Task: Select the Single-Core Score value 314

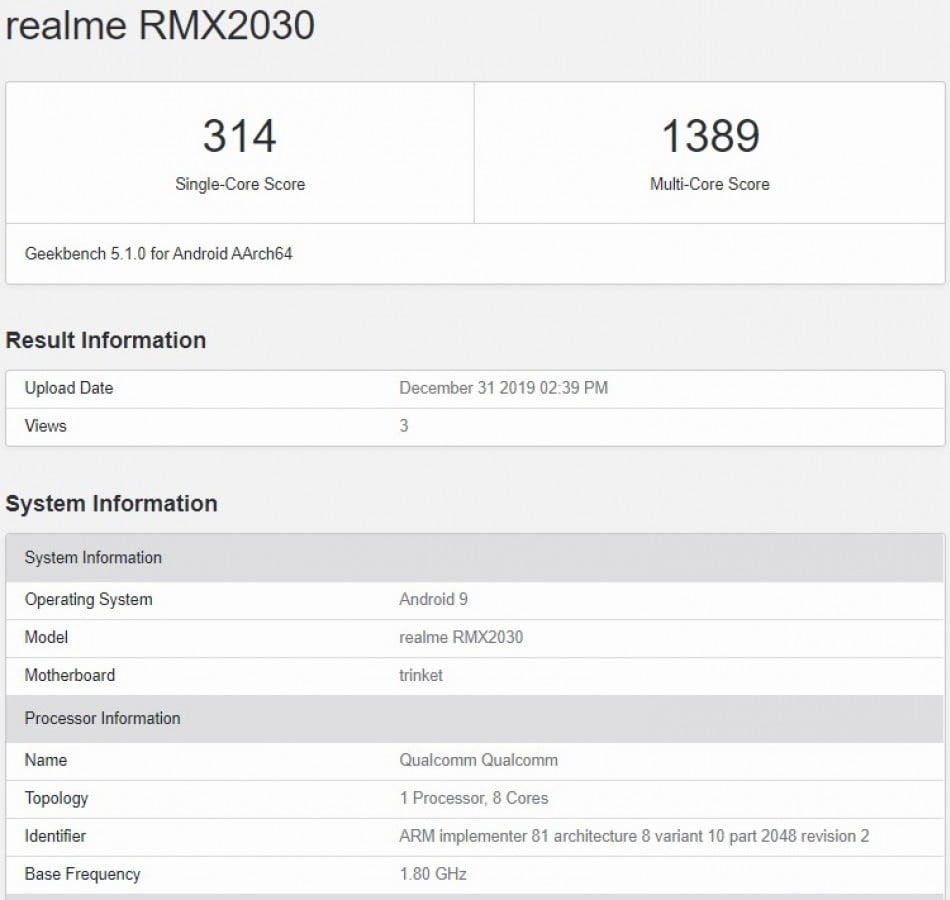Action: pyautogui.click(x=239, y=137)
